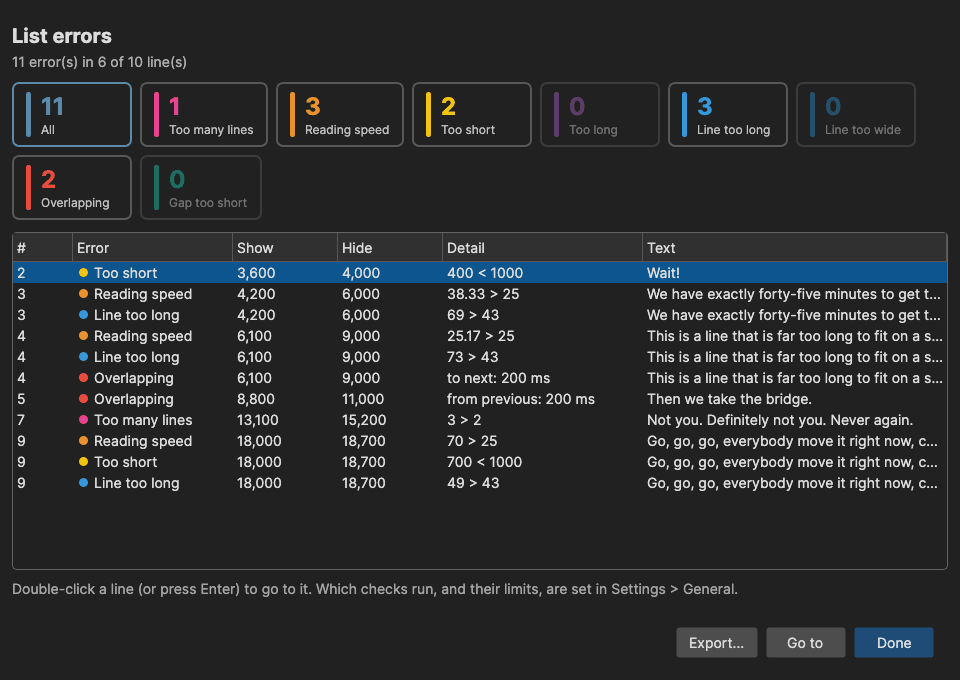Image resolution: width=960 pixels, height=680 pixels.
Task: Click the red dot on line 5 Overlapping row
Action: tap(83, 398)
